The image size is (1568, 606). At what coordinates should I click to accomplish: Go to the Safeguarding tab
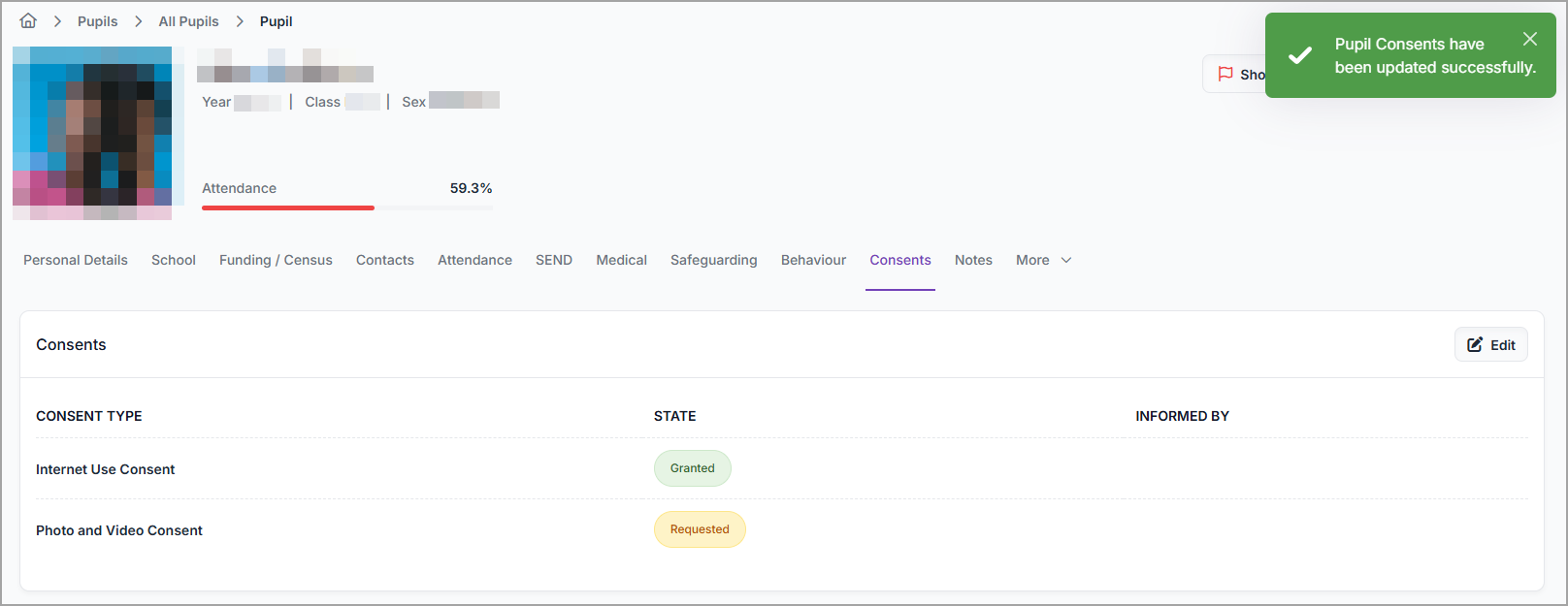click(x=713, y=260)
